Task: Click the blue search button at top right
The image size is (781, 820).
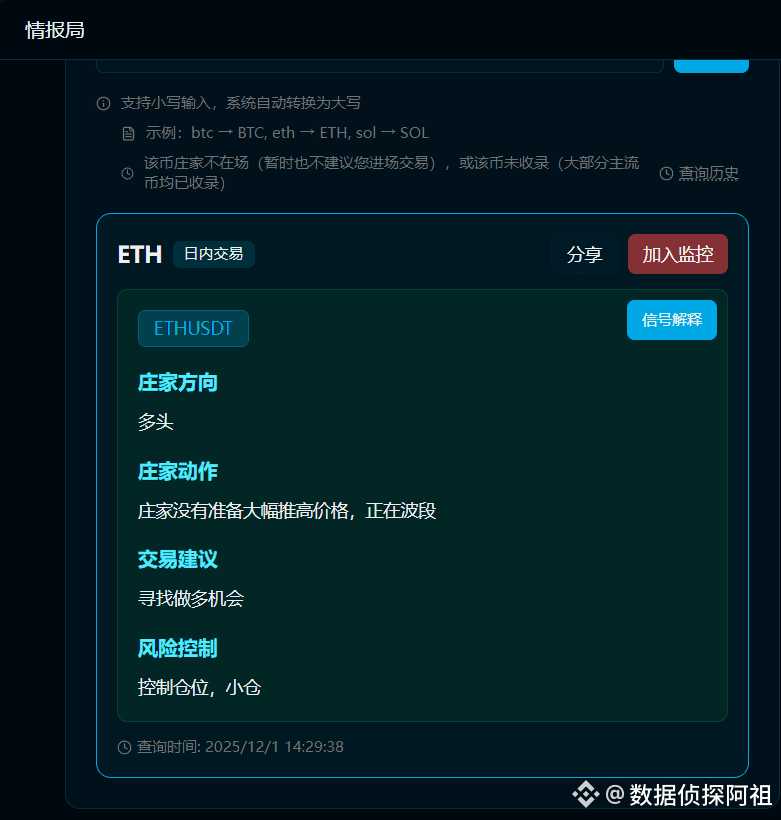Action: coord(711,66)
